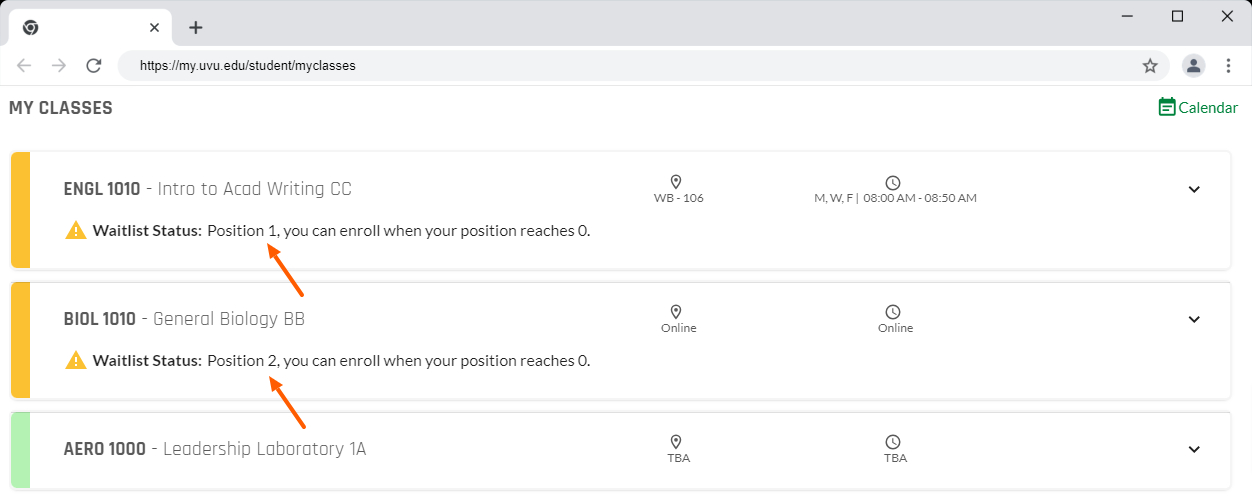Open a new browser tab
Screen dimensions: 1252x500
pos(196,27)
